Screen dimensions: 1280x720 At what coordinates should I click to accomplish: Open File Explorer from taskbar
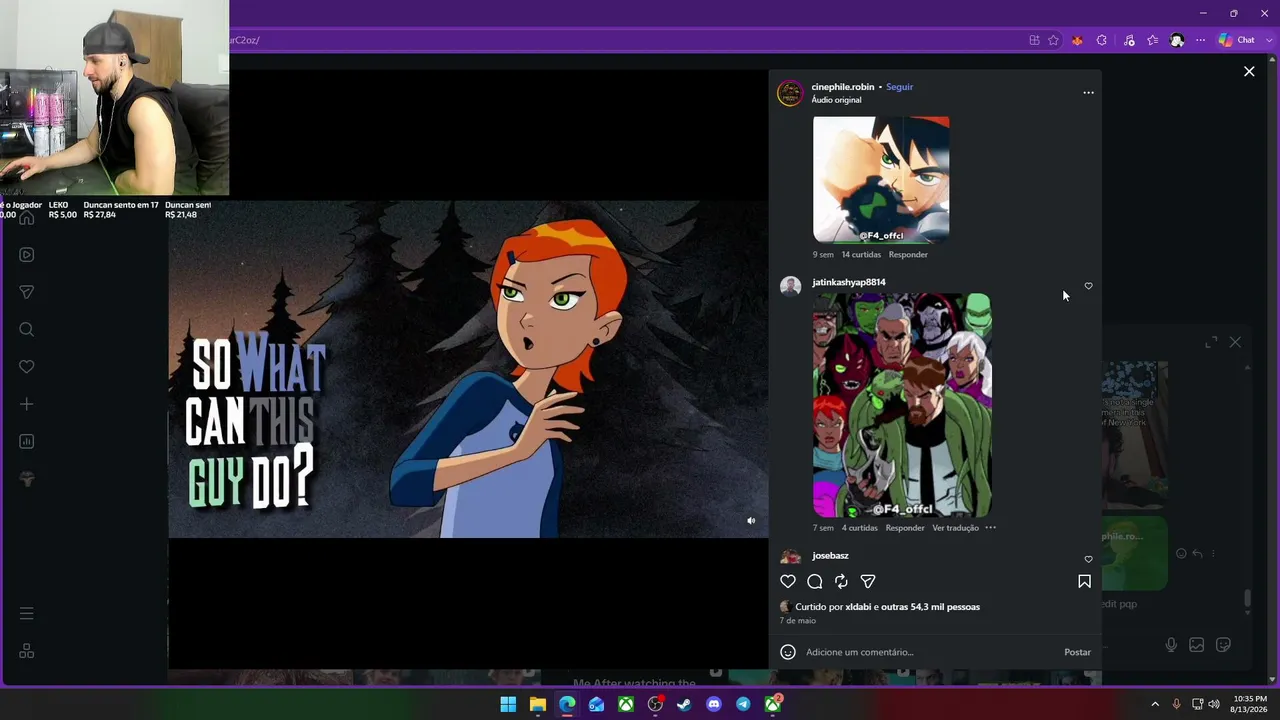point(537,704)
